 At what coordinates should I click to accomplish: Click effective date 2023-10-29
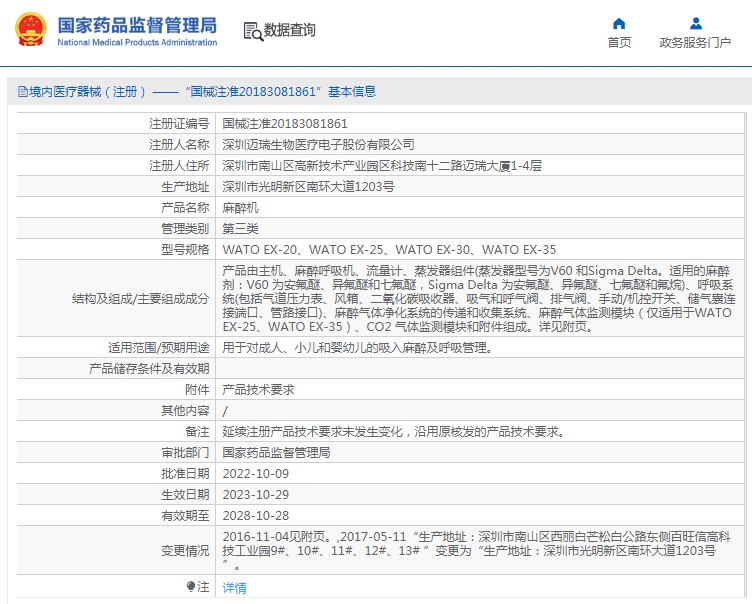(x=256, y=495)
